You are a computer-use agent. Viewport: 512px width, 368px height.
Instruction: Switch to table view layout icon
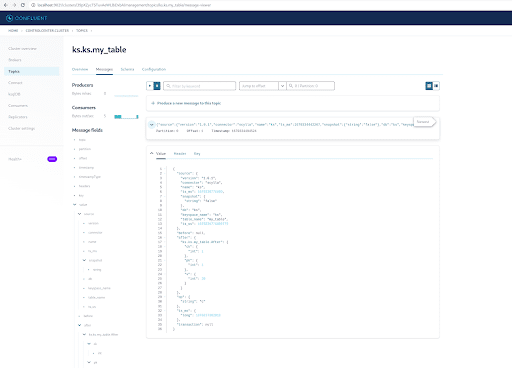(436, 86)
